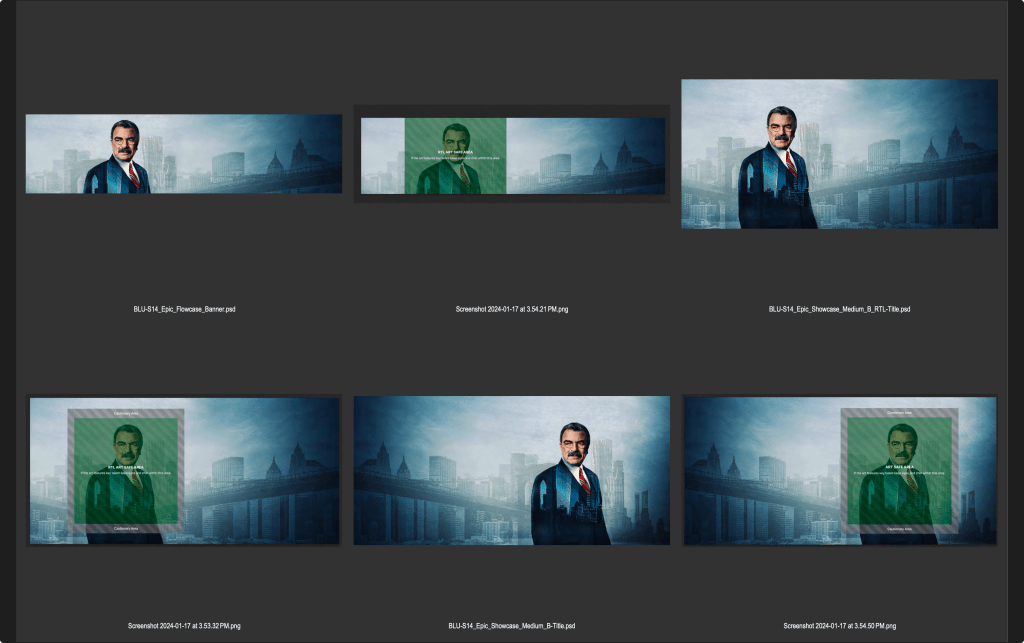The image size is (1024, 643).
Task: Click top gray cautionary strip in 3.53.32 PM screenshot
Action: click(125, 412)
